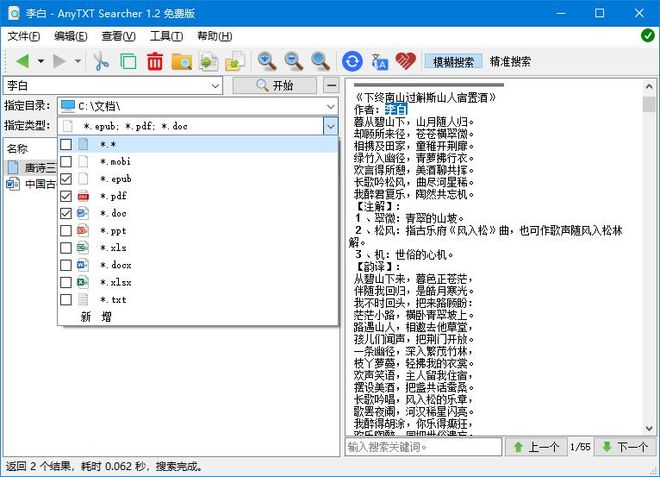Click the green check status icon
The height and width of the screenshot is (477, 660).
(x=647, y=35)
